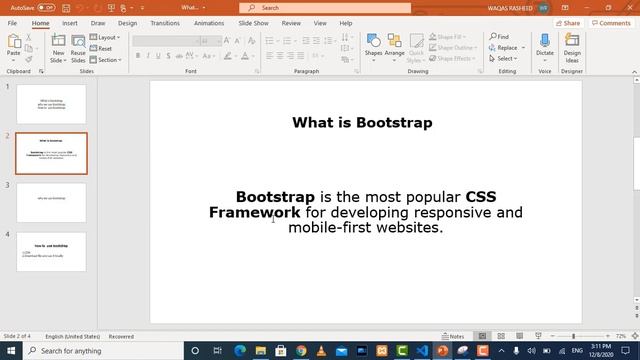Switch to the Insert tab

pyautogui.click(x=70, y=23)
